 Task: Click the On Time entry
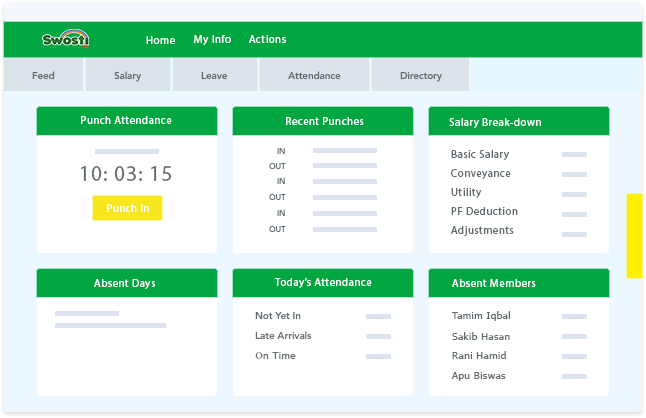(323, 355)
